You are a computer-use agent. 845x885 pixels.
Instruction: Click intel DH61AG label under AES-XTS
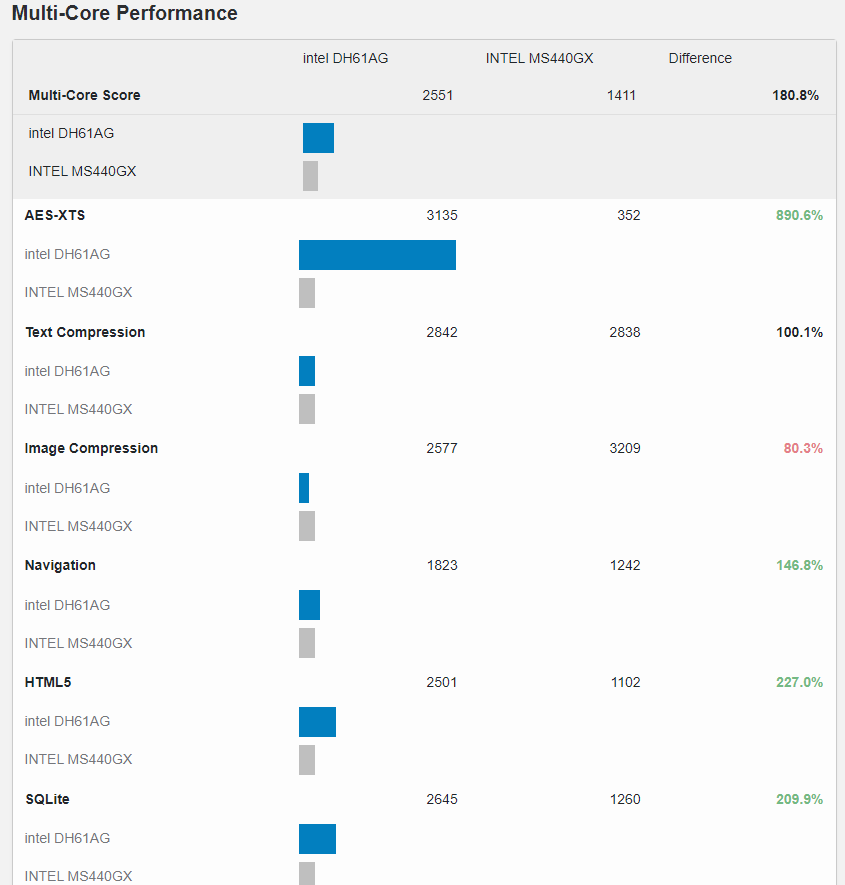pos(67,254)
